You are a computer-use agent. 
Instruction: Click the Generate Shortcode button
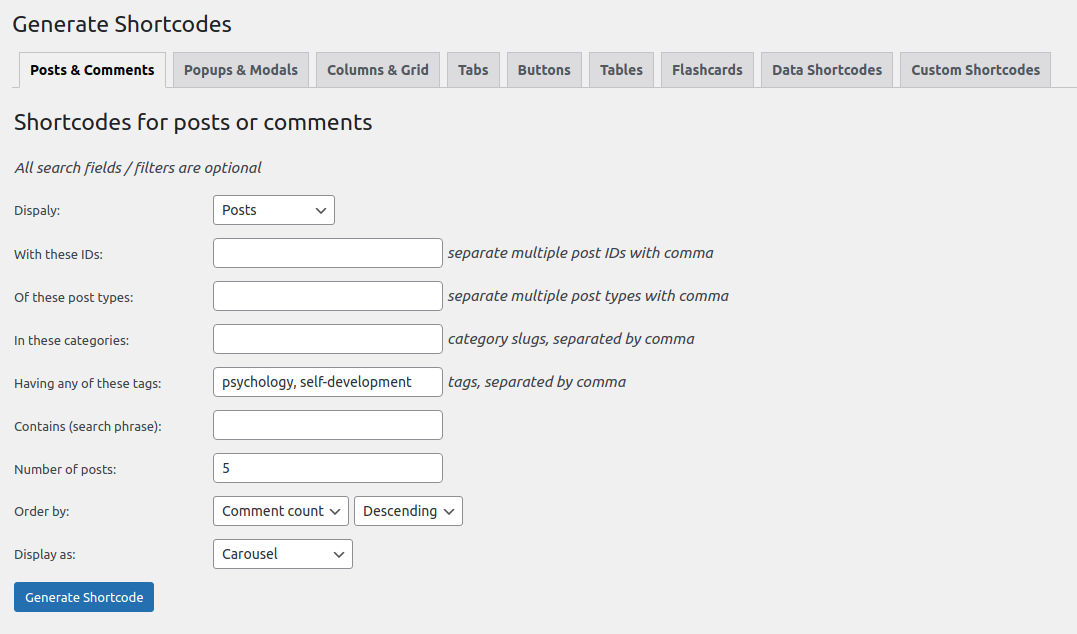84,597
